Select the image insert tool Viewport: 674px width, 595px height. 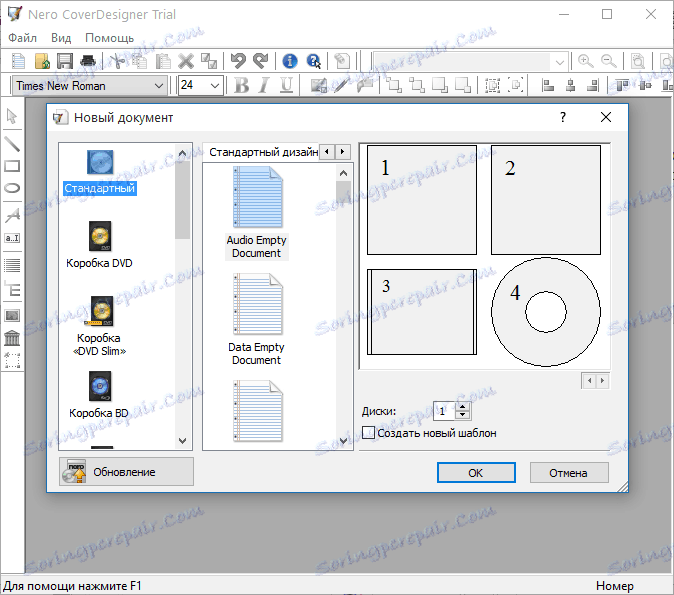(12, 316)
